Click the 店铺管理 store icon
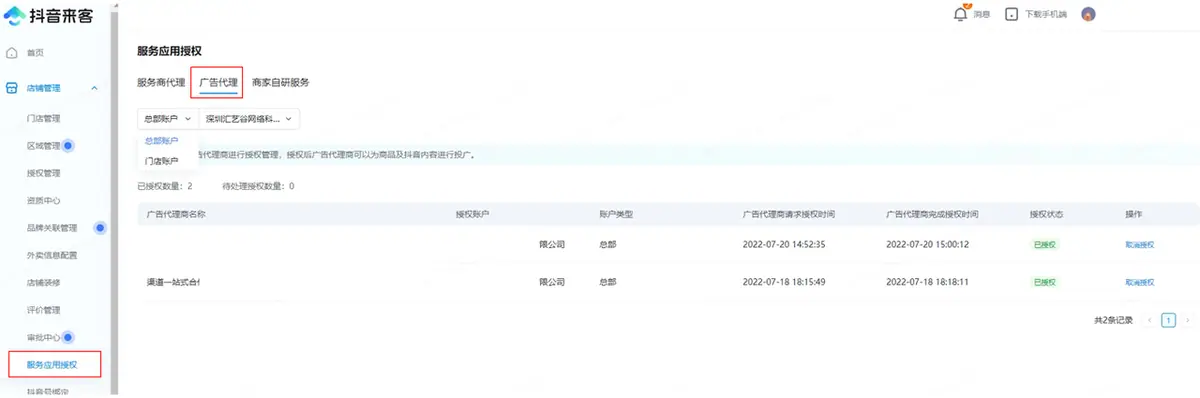The image size is (1200, 398). point(12,88)
